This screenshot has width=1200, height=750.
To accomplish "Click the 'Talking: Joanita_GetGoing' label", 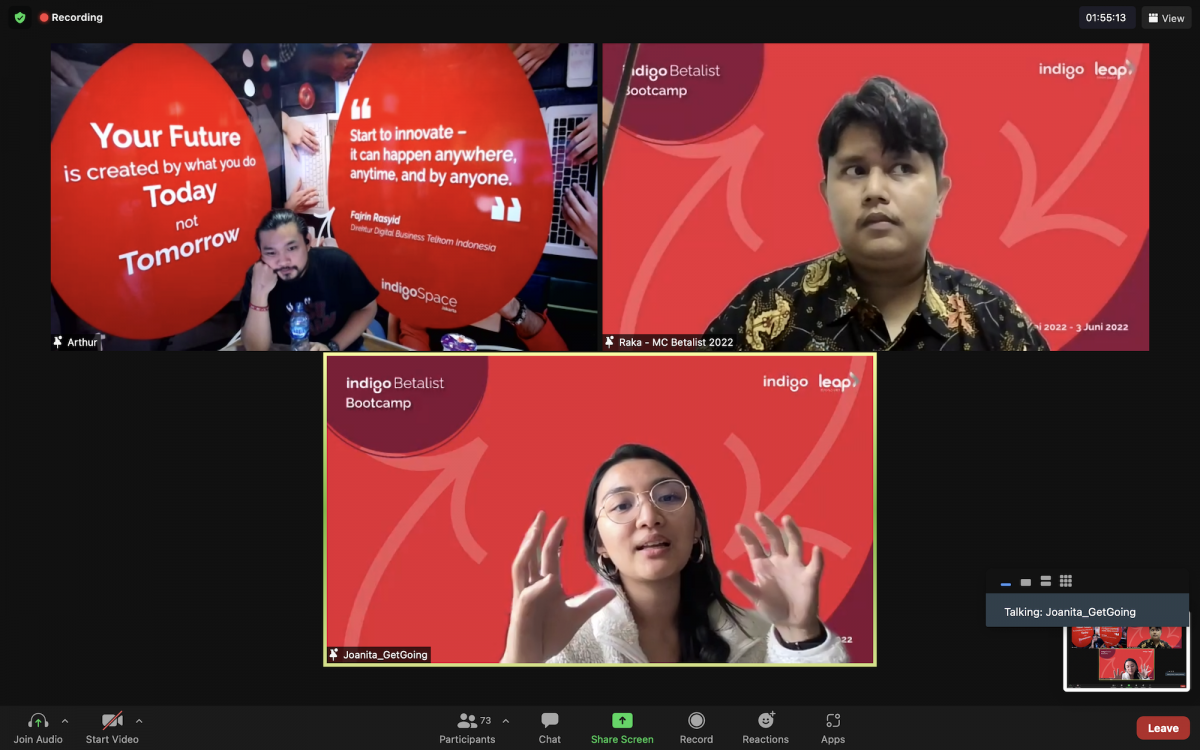I will click(x=1070, y=612).
